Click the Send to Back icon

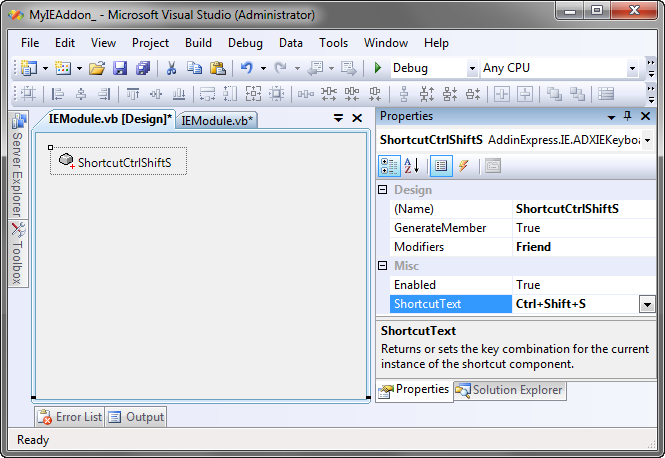pyautogui.click(x=577, y=94)
